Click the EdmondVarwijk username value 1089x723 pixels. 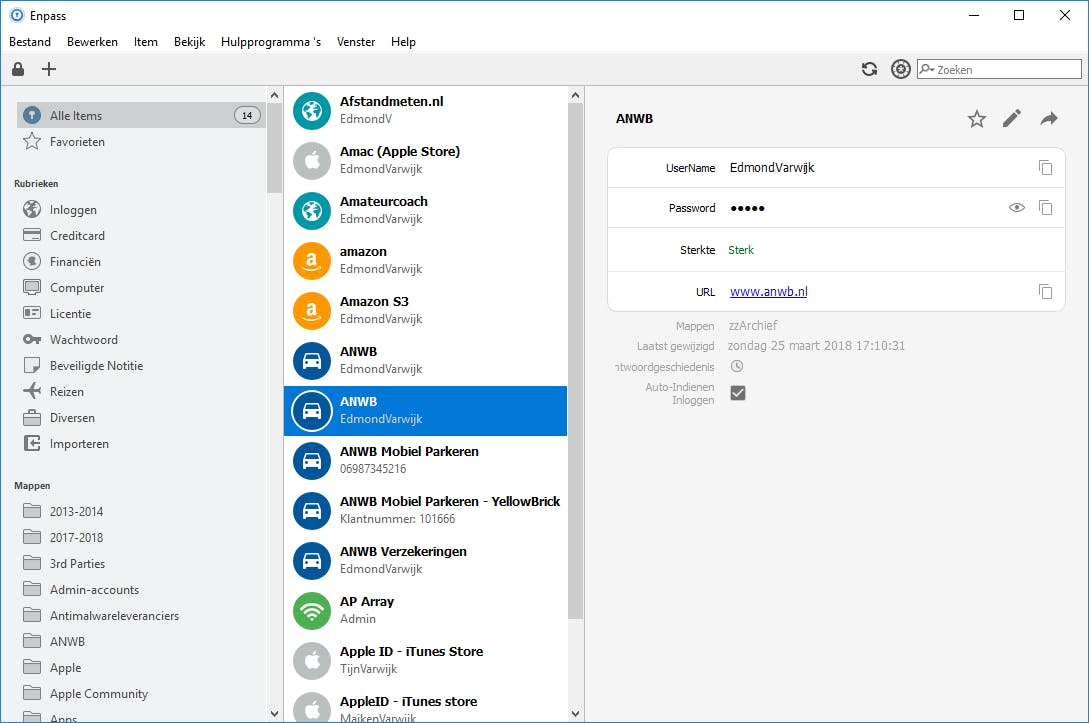point(772,167)
